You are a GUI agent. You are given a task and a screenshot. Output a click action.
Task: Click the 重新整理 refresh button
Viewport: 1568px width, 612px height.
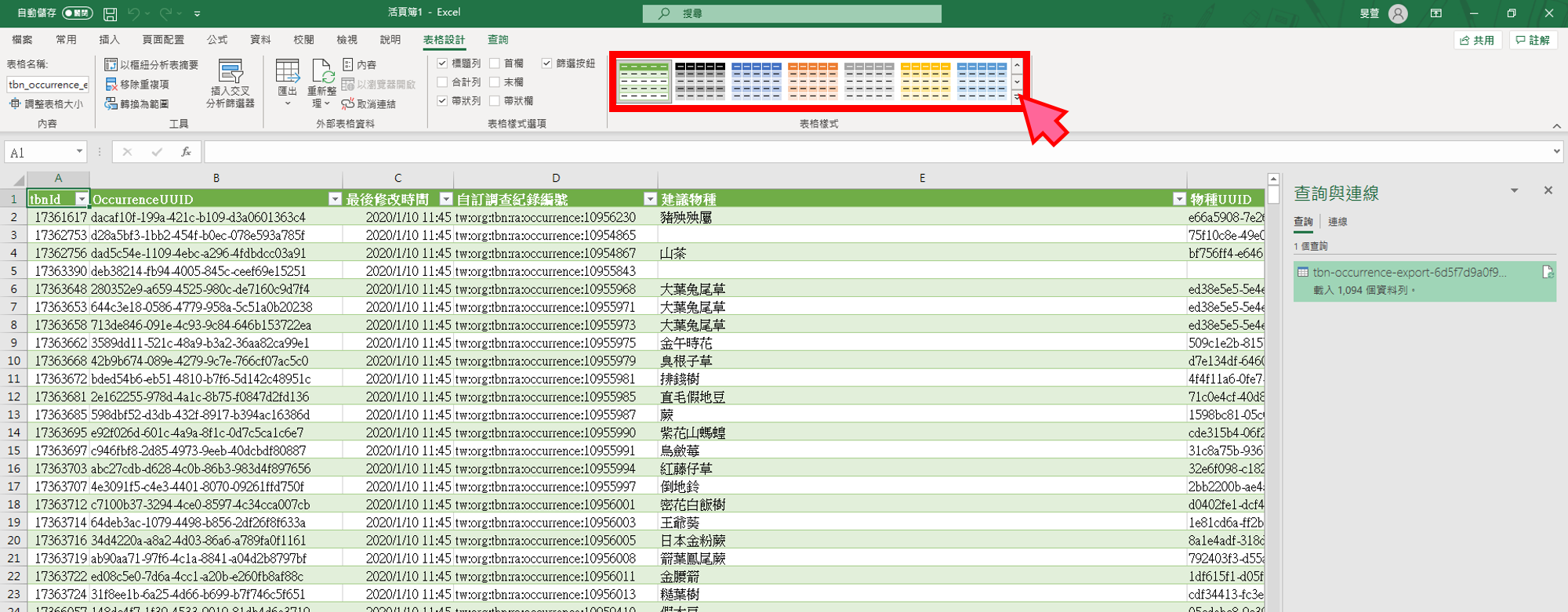pos(321,84)
